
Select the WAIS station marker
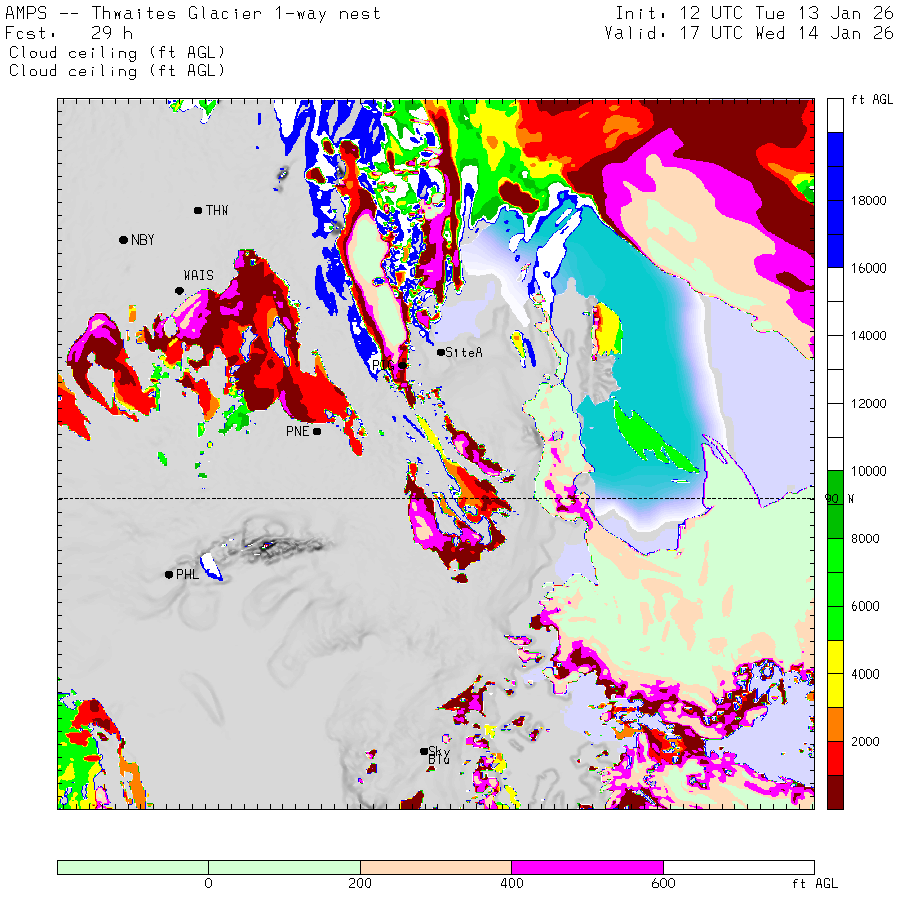click(180, 291)
